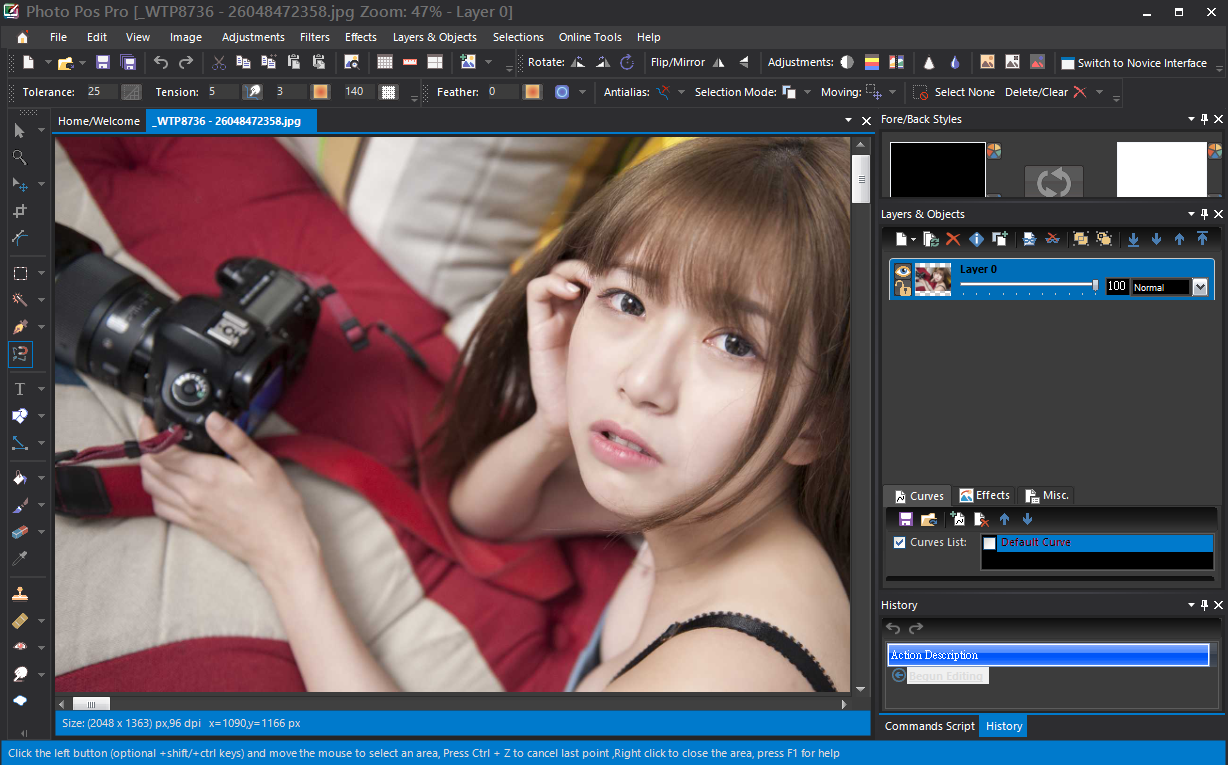Screen dimensions: 1228x765
Task: Expand the Open file dropdown arrow
Action: click(82, 63)
